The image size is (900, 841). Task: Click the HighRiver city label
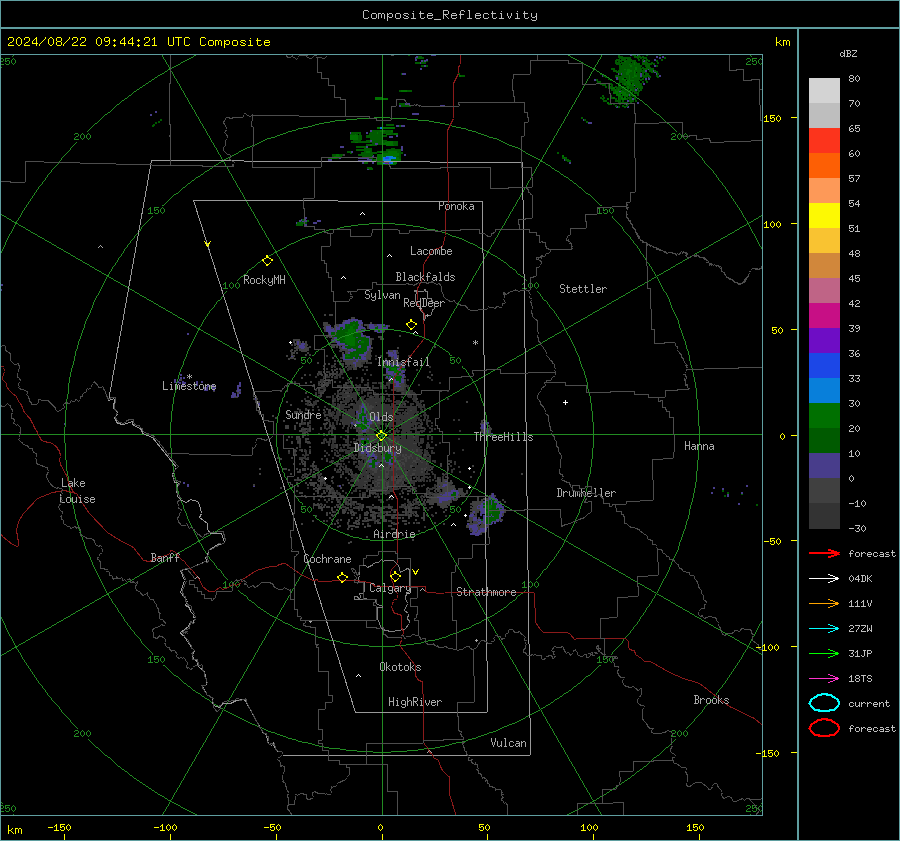(415, 702)
